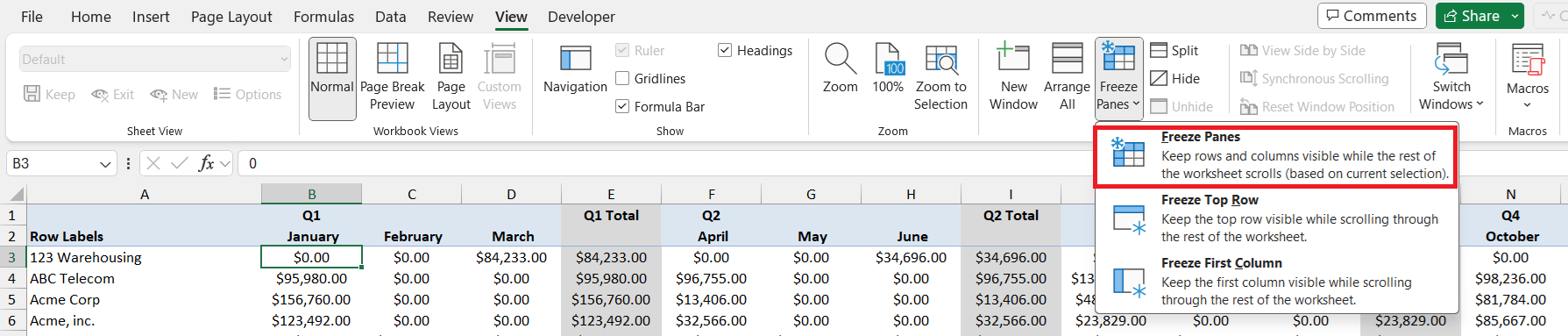1568x336 pixels.
Task: Expand the Switch Windows dropdown
Action: pyautogui.click(x=1451, y=78)
